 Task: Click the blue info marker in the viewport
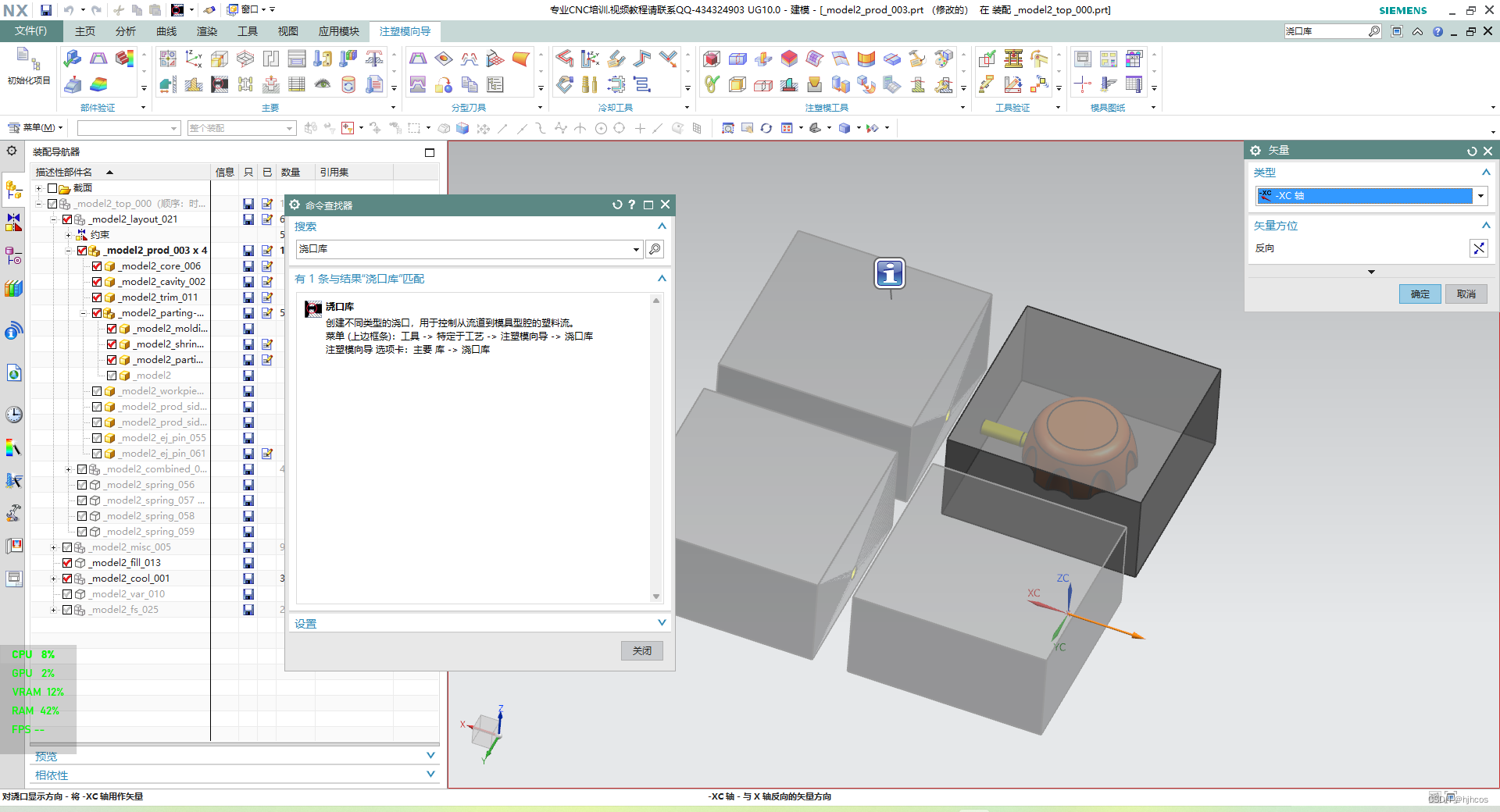pyautogui.click(x=890, y=273)
